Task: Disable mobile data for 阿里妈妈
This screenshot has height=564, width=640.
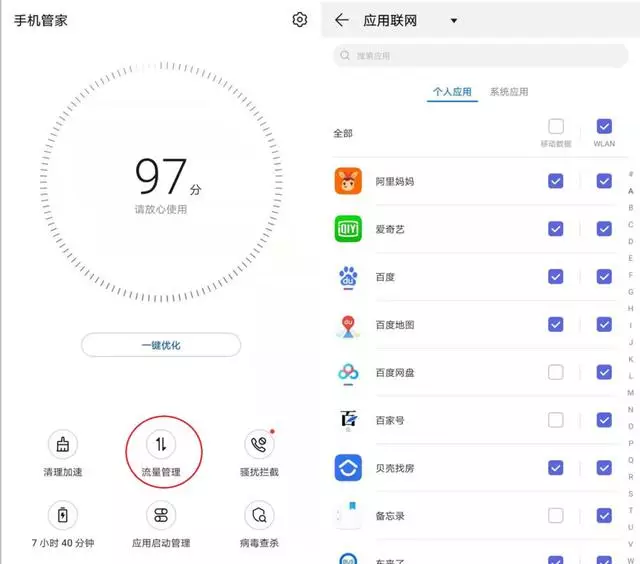Action: [x=556, y=181]
